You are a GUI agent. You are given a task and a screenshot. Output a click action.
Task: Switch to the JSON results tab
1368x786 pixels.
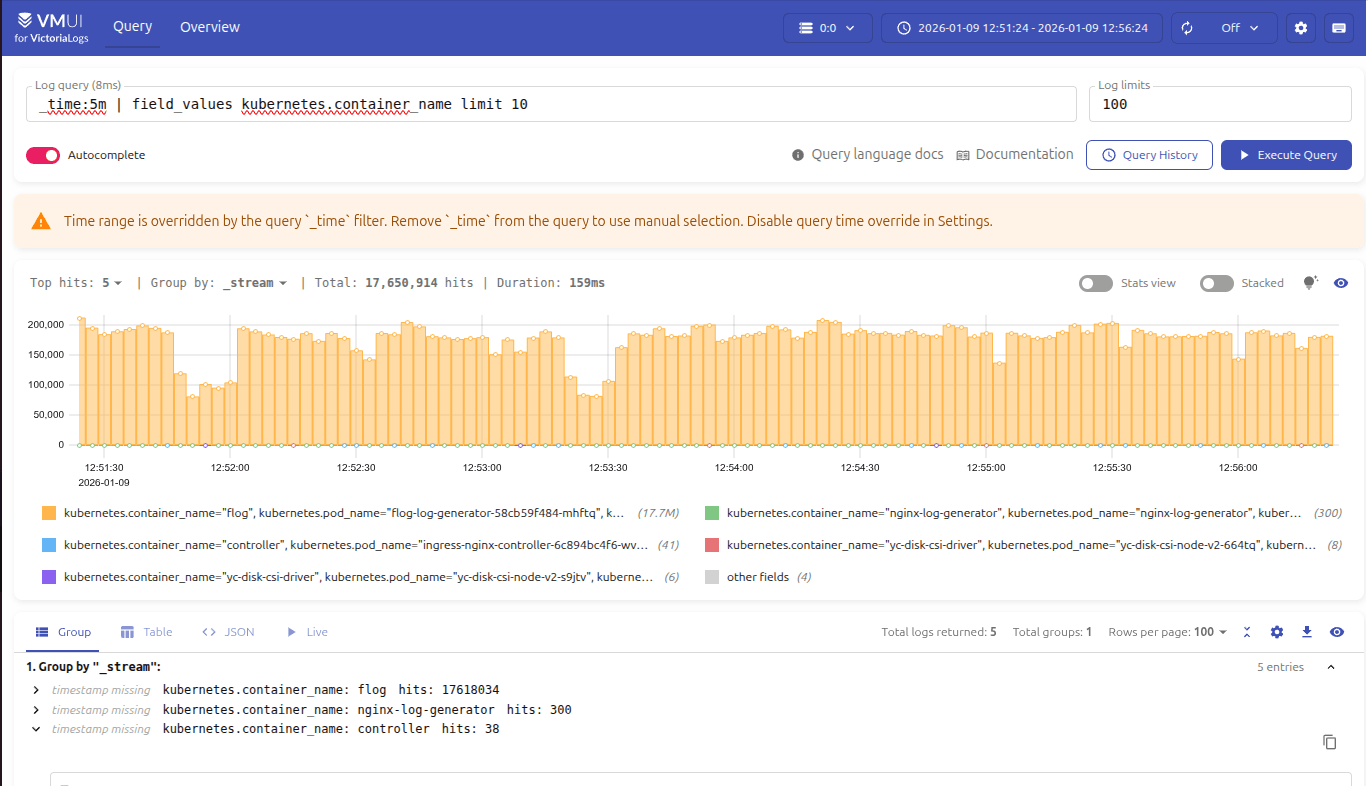229,631
